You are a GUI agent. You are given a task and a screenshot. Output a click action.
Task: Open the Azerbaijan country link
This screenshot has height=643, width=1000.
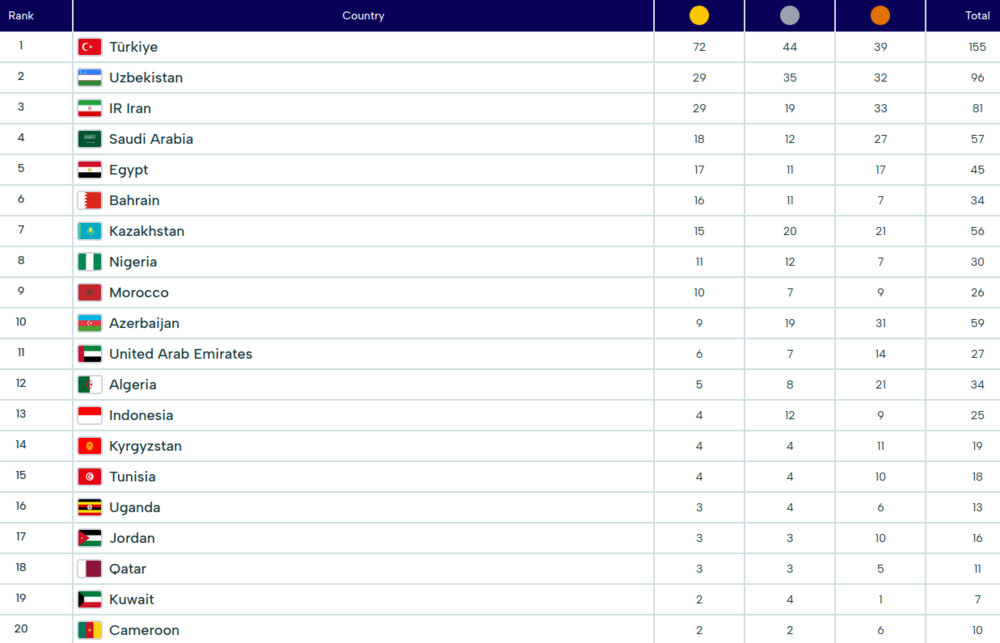tap(145, 323)
